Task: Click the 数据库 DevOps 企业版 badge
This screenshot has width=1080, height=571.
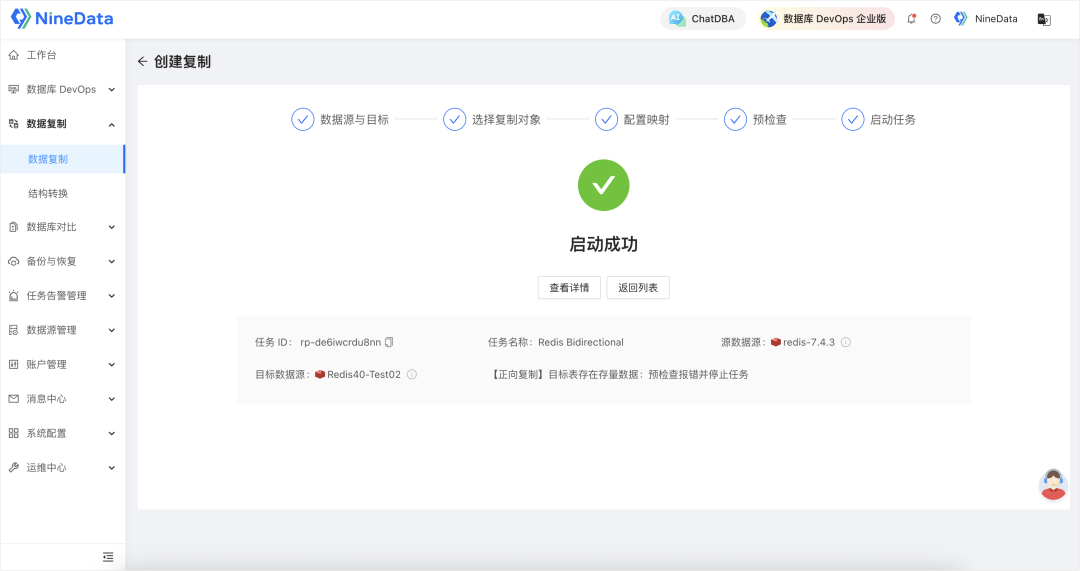Action: [825, 19]
